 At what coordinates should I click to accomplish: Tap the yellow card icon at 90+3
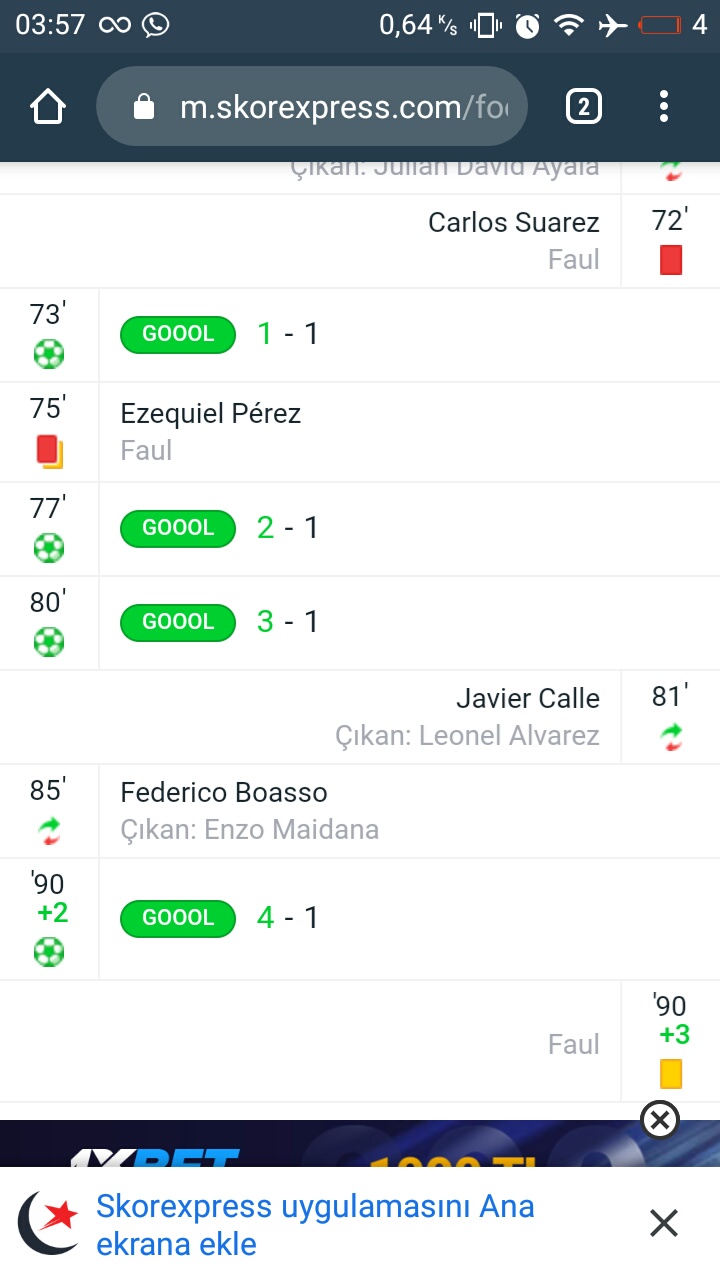pyautogui.click(x=671, y=1074)
